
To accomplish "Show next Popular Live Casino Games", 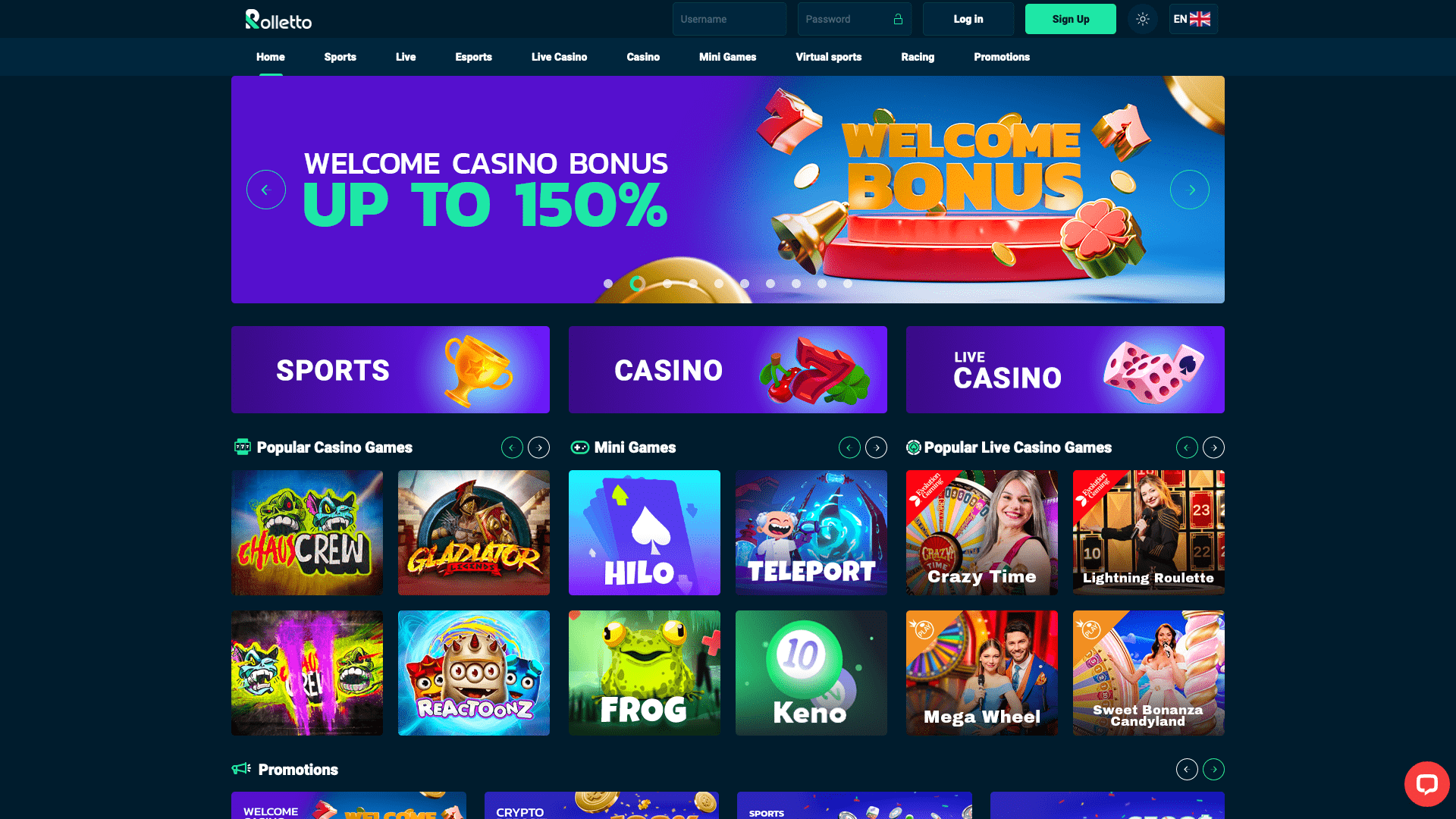I will (1214, 447).
